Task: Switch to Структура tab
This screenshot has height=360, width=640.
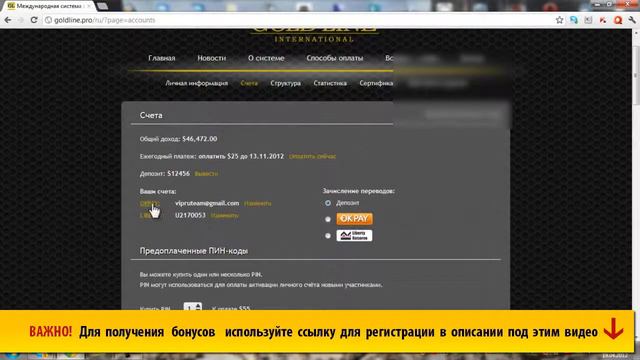Action: point(285,83)
